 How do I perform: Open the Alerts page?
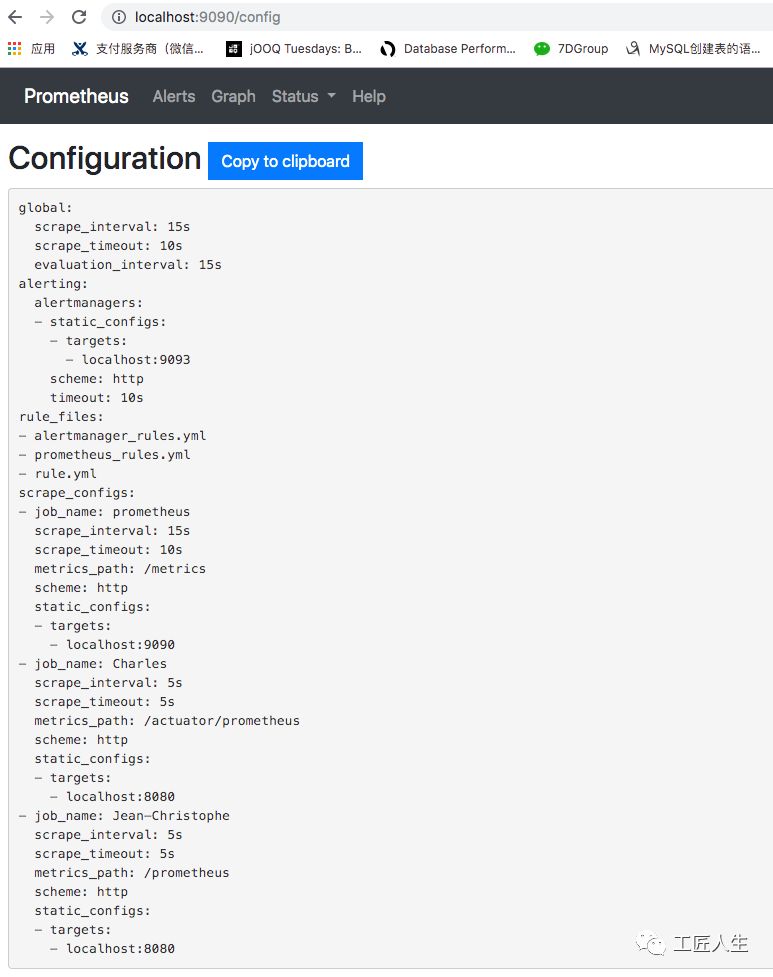[x=174, y=96]
